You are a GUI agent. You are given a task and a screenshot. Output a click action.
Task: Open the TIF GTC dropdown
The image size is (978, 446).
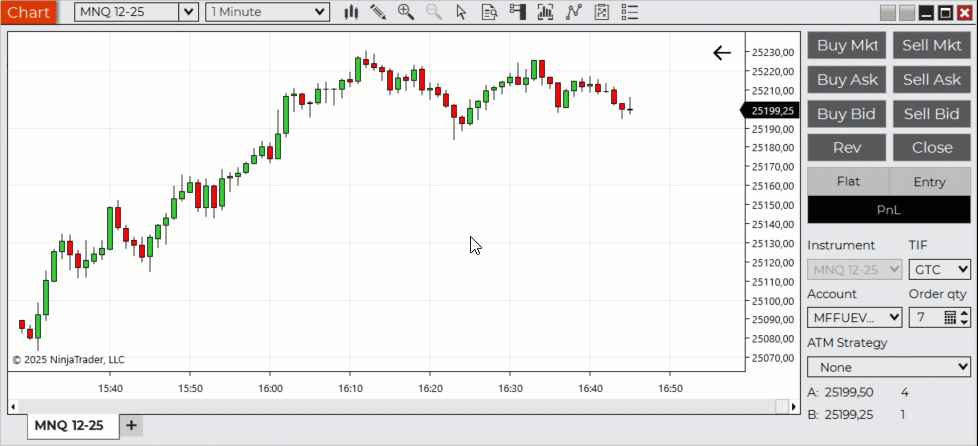939,269
